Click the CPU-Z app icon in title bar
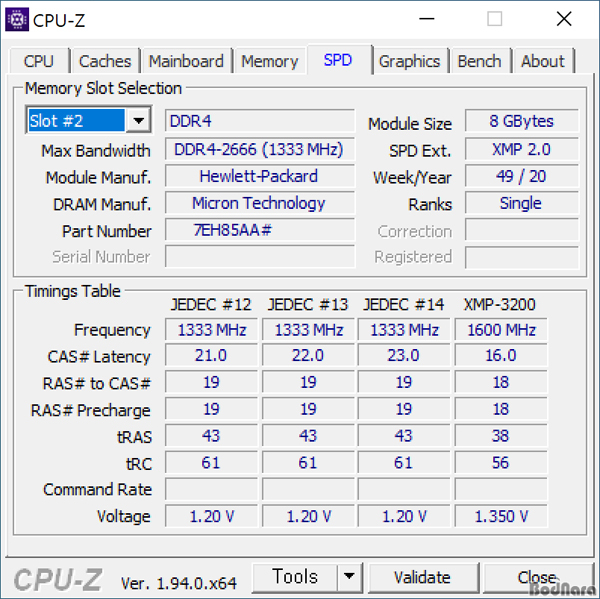 (x=16, y=19)
